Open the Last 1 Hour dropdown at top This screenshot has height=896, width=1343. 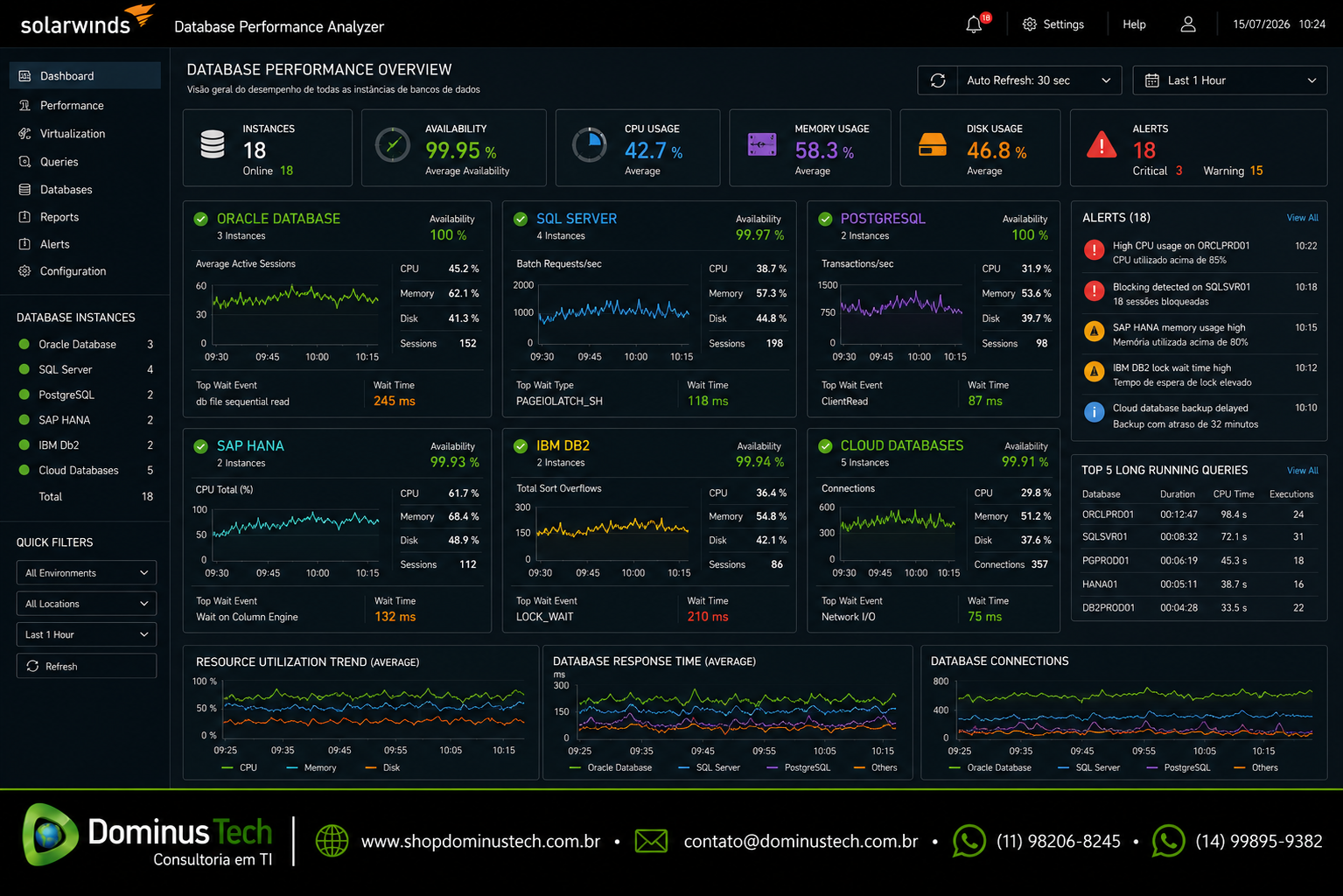pyautogui.click(x=1229, y=80)
